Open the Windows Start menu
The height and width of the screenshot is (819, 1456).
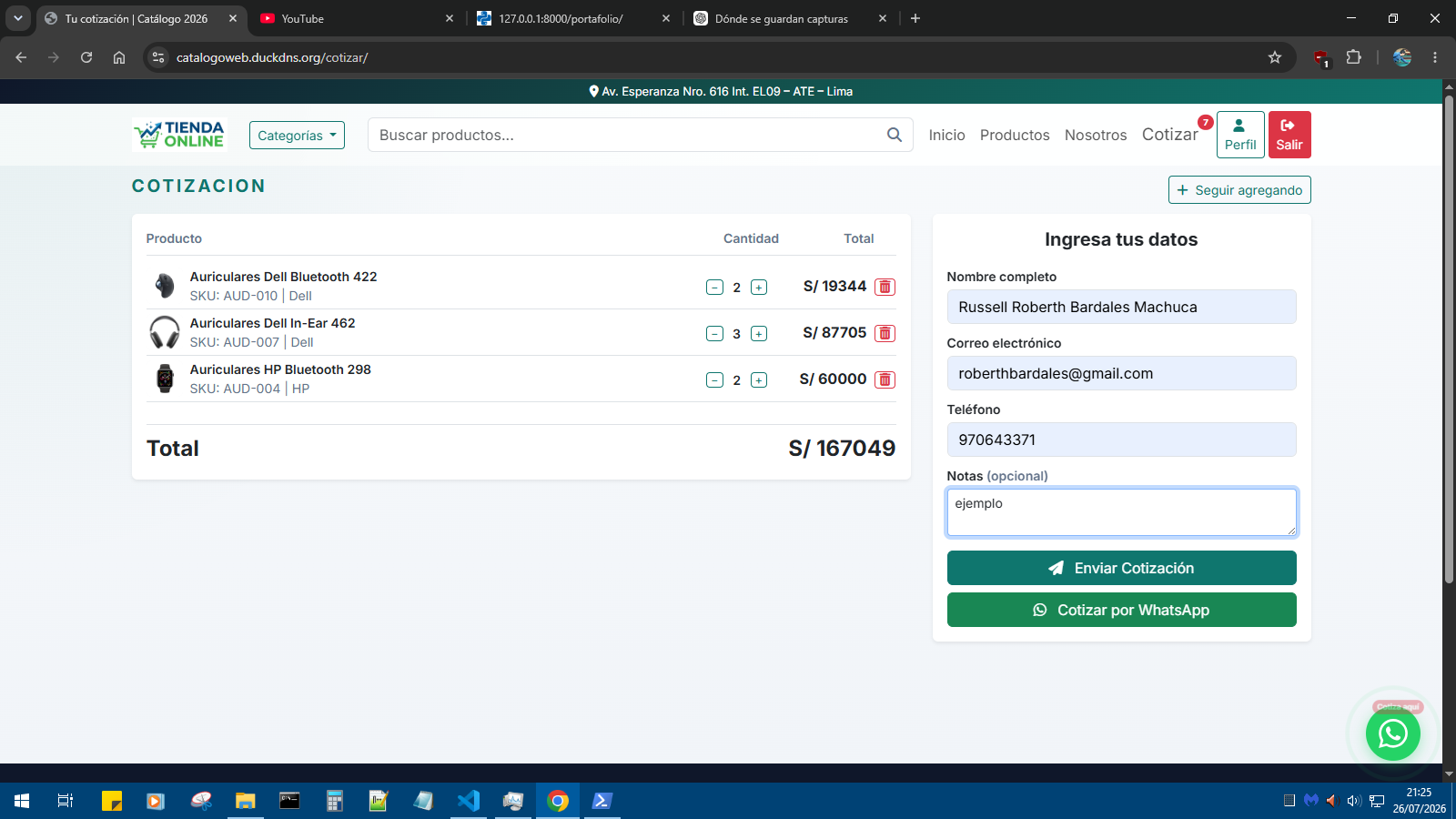[x=22, y=801]
